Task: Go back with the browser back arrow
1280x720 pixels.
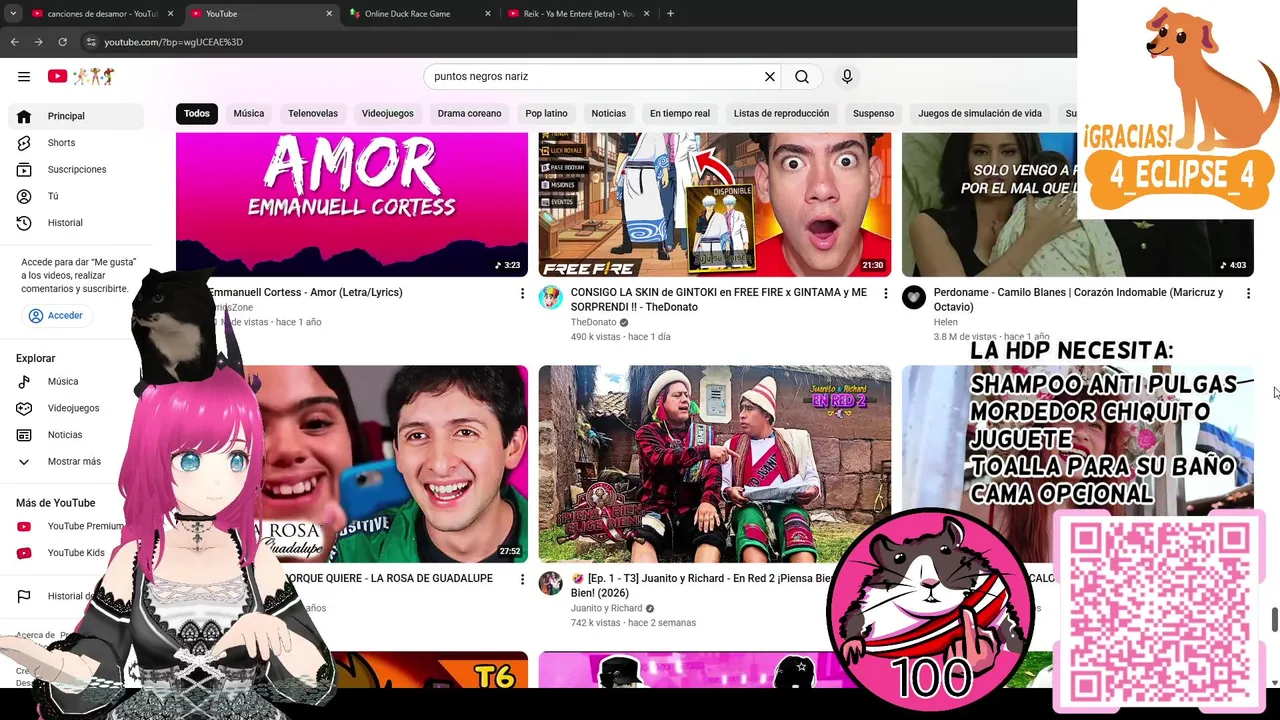Action: point(14,42)
